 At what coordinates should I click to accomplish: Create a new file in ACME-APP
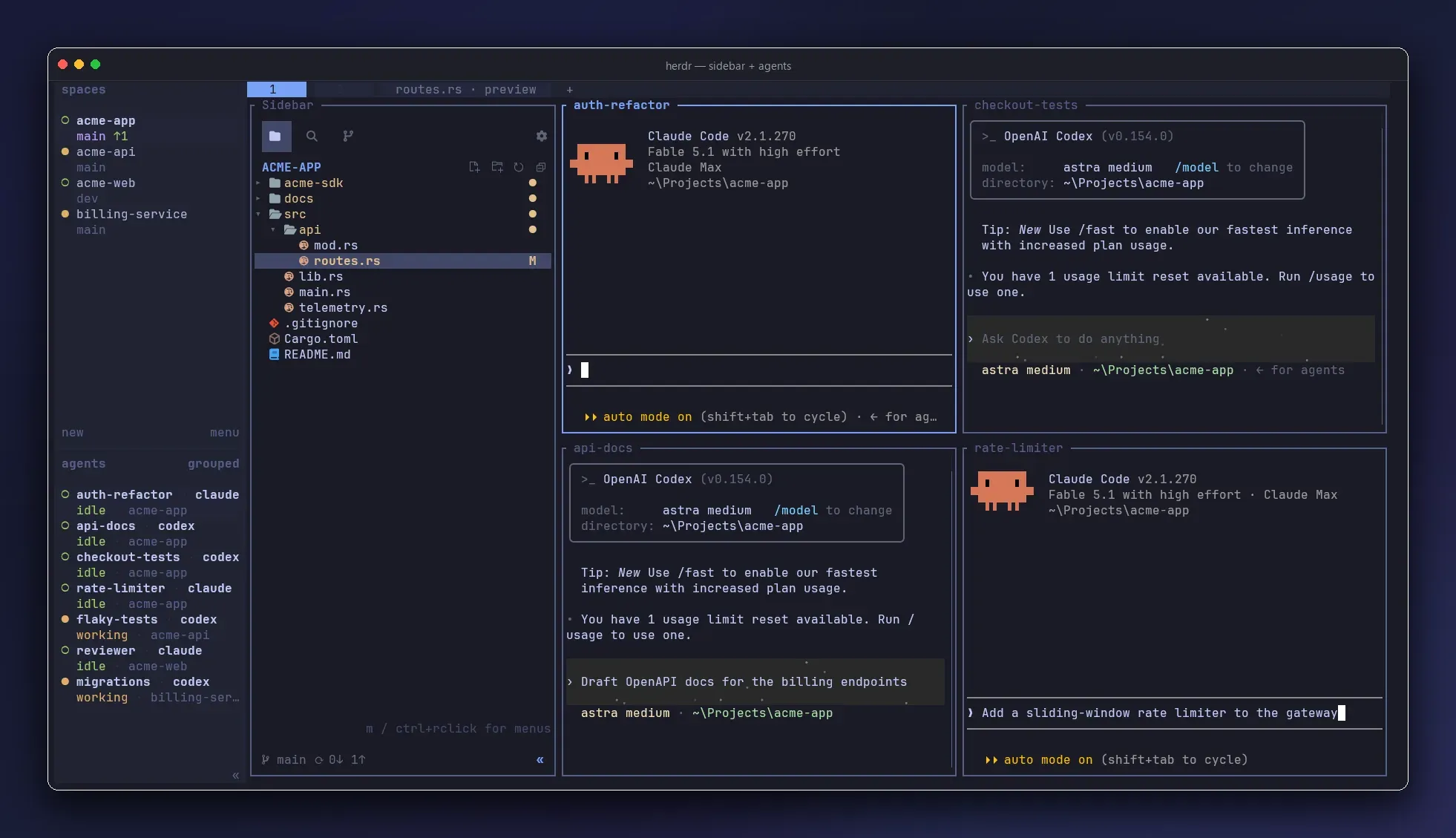(x=474, y=167)
